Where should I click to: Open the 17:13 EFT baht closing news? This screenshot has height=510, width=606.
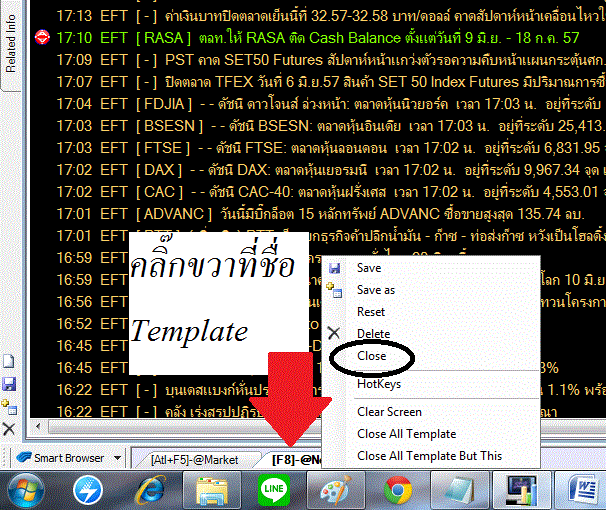(331, 16)
